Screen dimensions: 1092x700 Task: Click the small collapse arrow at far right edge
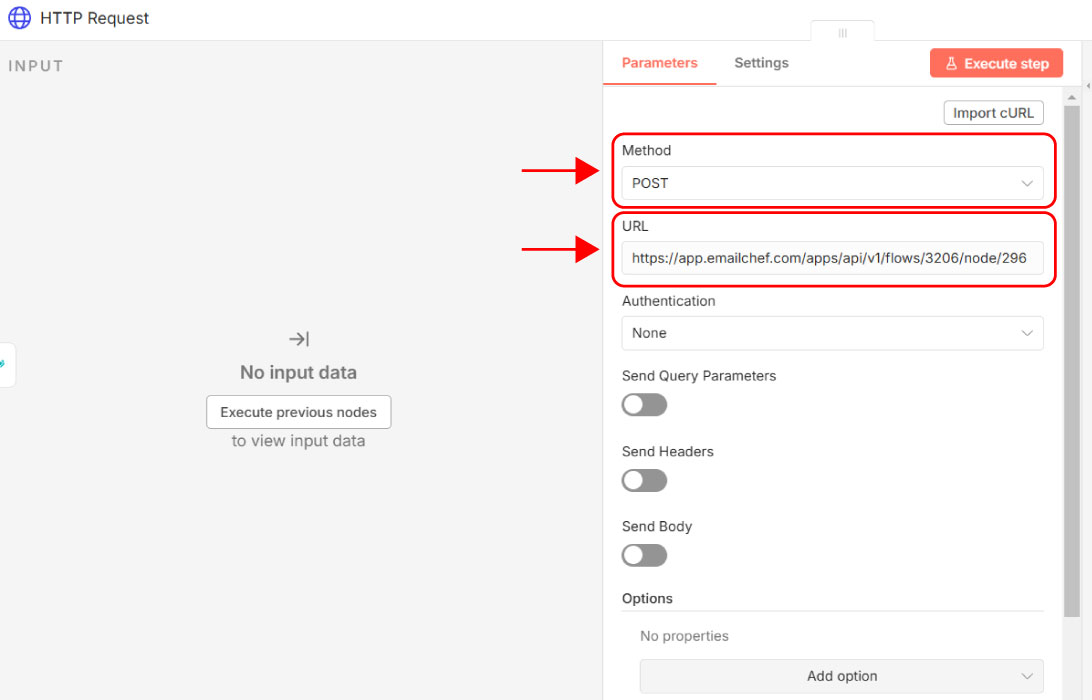pos(1087,88)
